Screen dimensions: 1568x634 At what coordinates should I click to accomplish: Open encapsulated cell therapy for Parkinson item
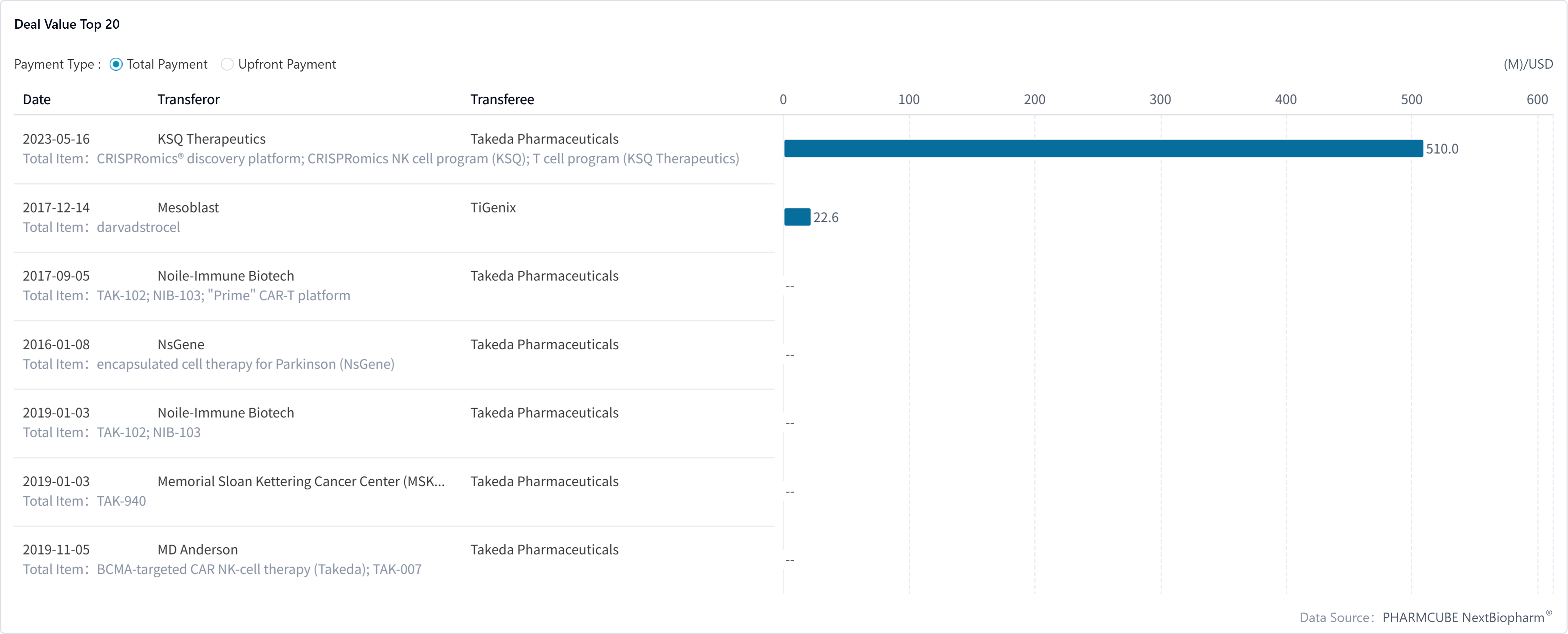click(x=245, y=364)
